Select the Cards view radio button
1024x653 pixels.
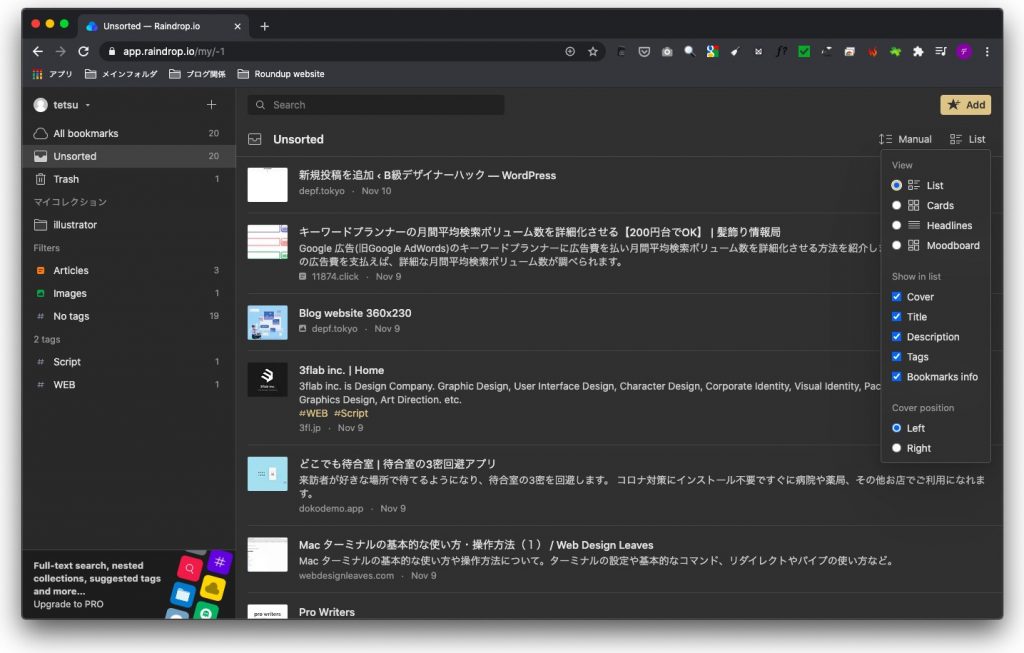[897, 205]
